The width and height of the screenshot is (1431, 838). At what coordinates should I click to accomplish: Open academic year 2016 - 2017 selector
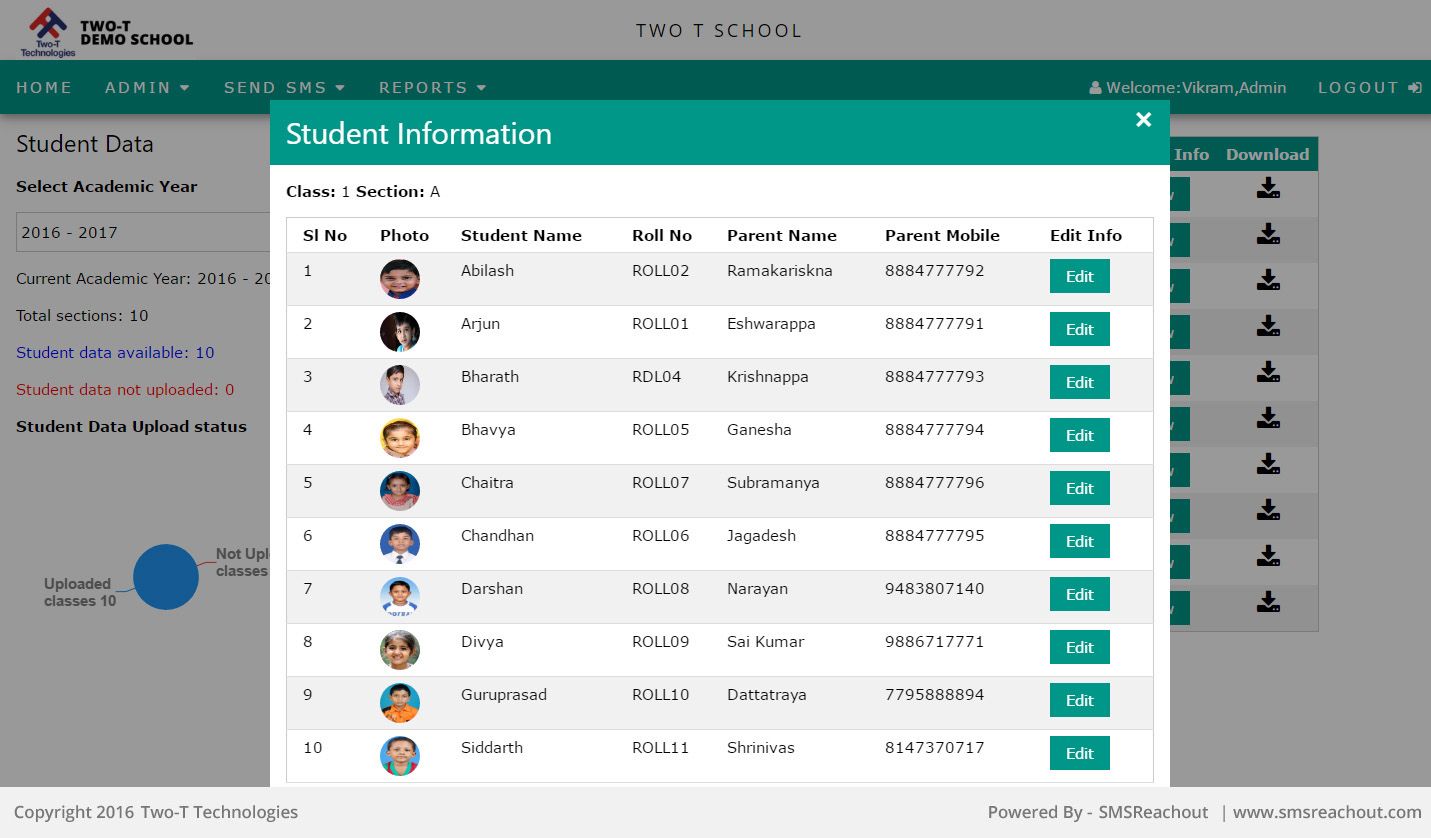[x=143, y=232]
